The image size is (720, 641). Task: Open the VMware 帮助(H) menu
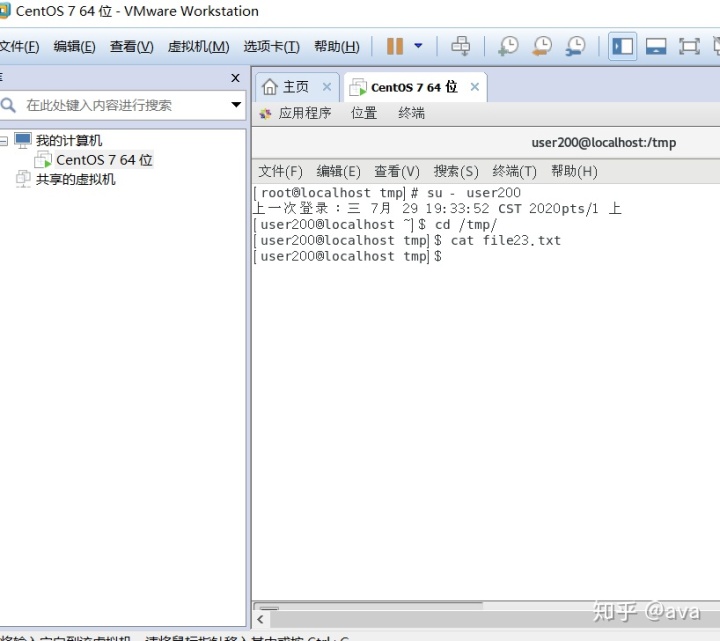click(x=337, y=46)
